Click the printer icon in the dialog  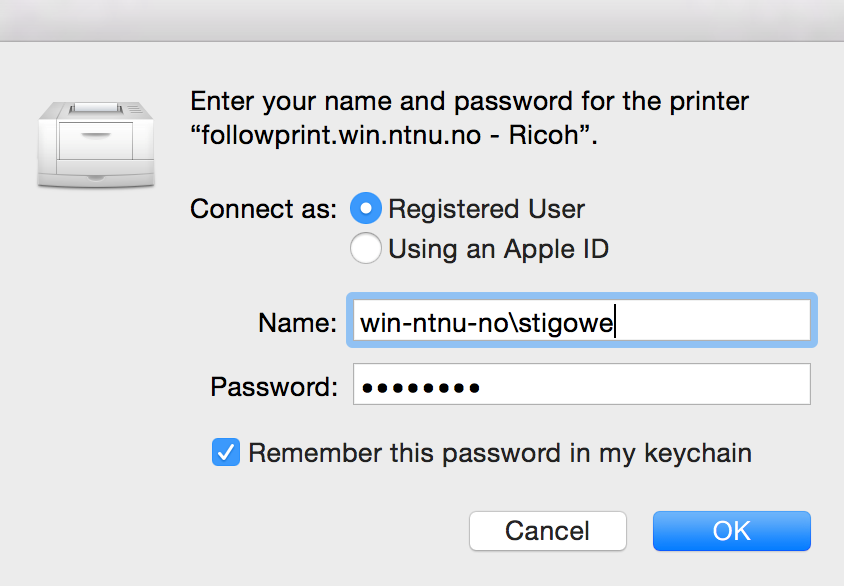[x=96, y=144]
